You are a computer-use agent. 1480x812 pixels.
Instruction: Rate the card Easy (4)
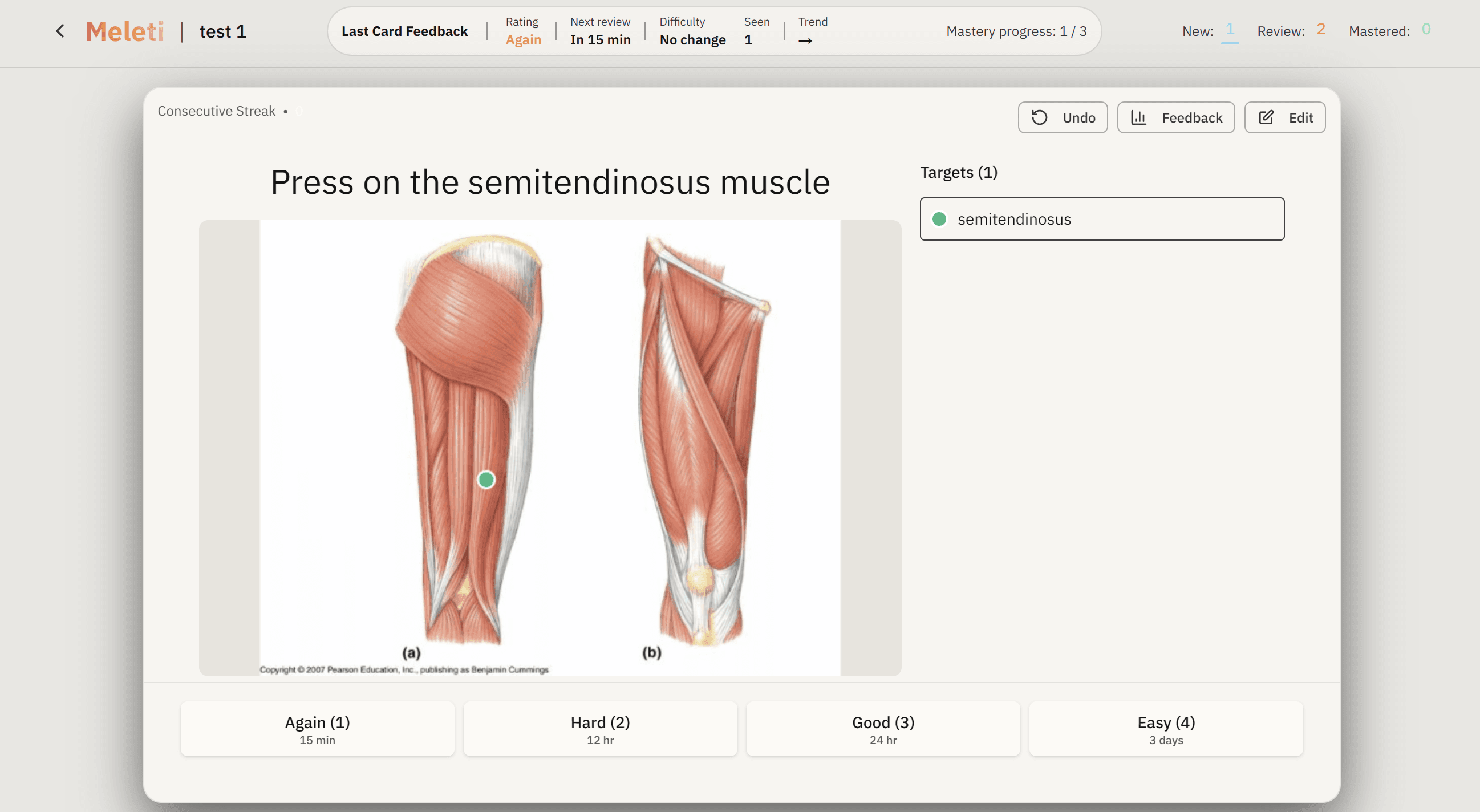(x=1166, y=729)
